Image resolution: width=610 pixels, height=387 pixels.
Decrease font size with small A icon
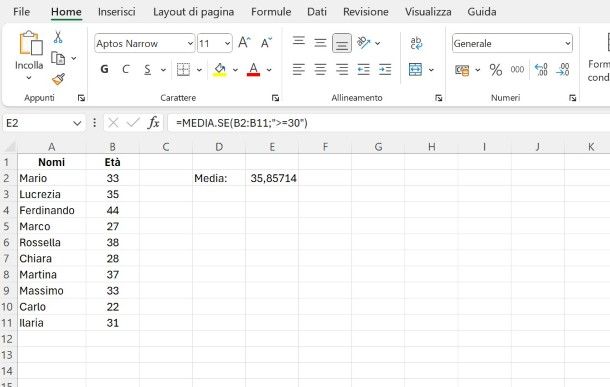click(266, 42)
